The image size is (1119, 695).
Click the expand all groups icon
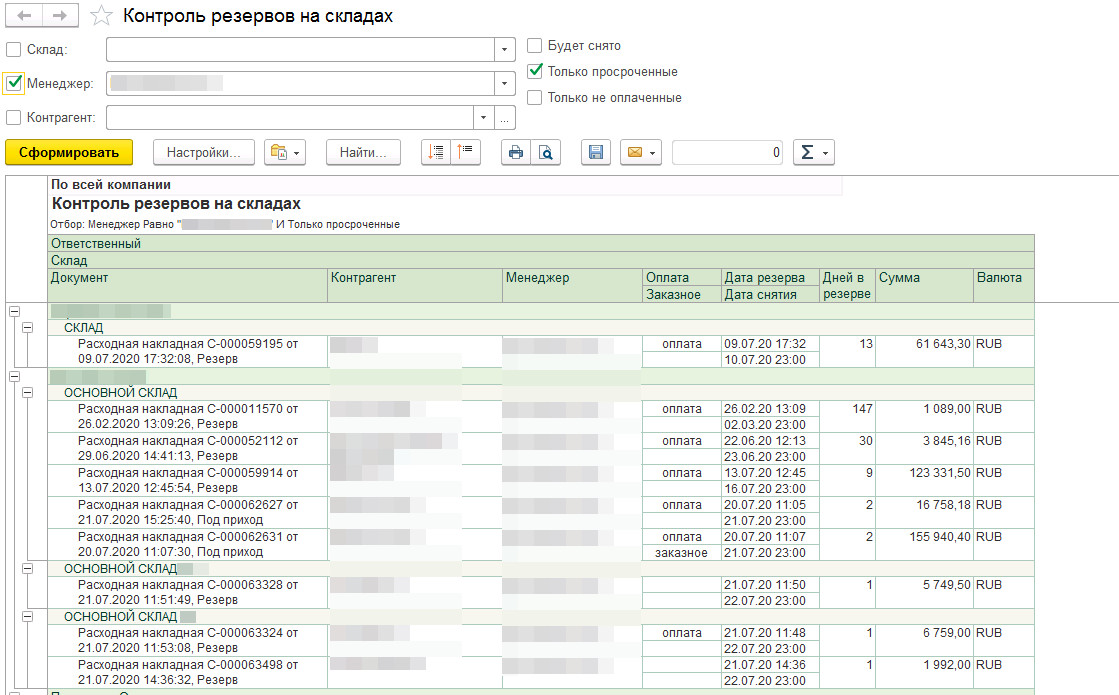(x=436, y=152)
